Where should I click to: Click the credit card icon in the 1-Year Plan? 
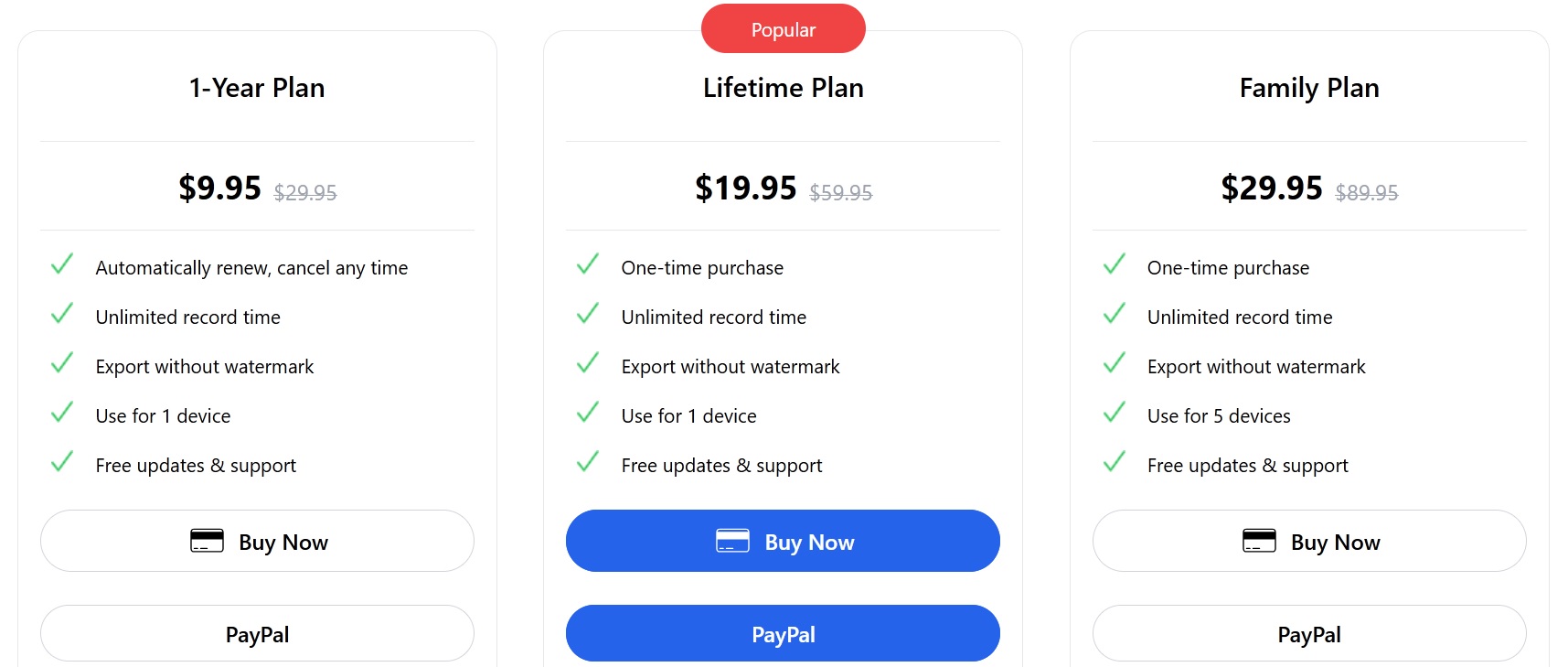click(207, 541)
